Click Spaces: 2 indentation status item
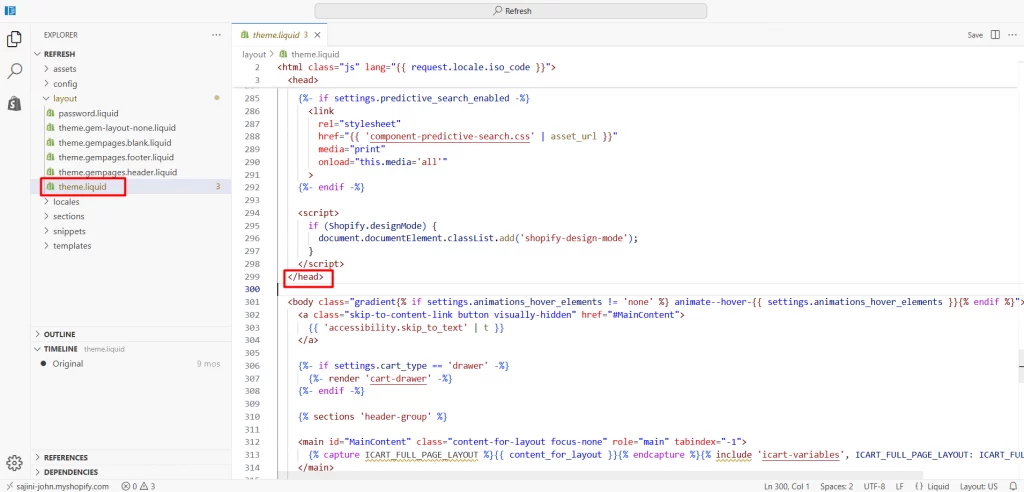This screenshot has width=1024, height=492. tap(837, 487)
